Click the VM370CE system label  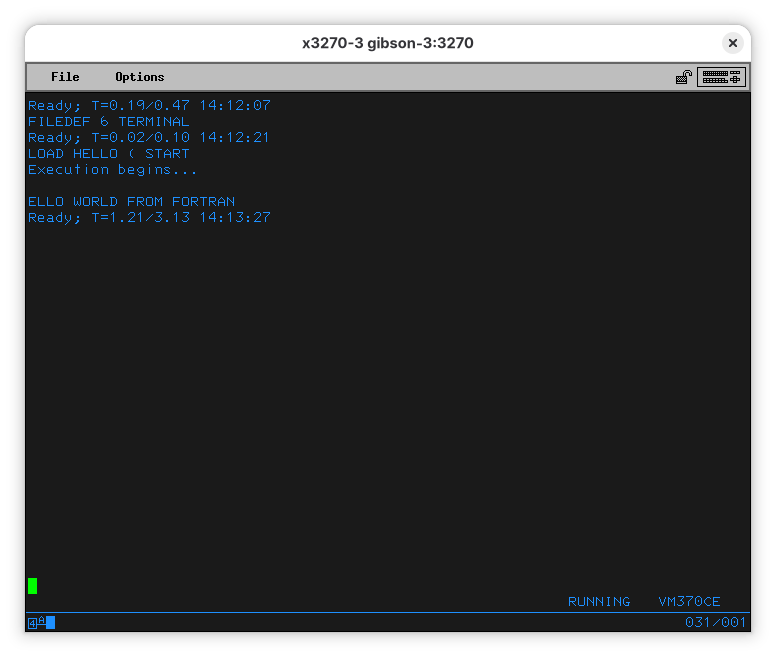[x=689, y=601]
